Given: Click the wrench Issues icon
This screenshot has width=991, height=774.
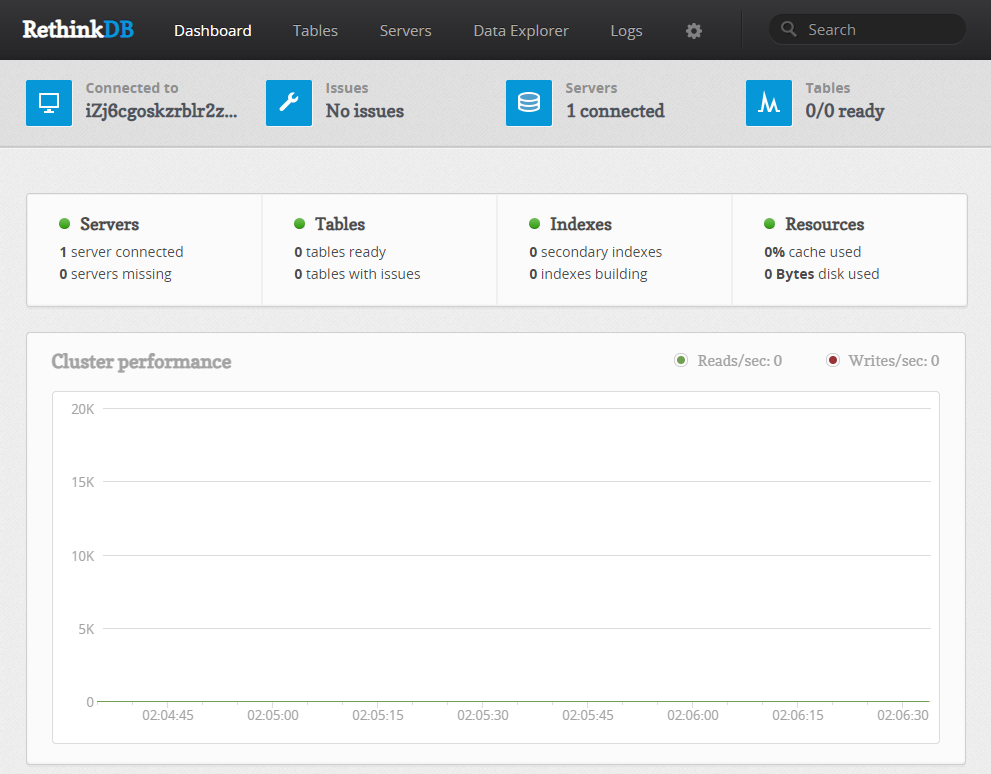Looking at the screenshot, I should (x=289, y=103).
